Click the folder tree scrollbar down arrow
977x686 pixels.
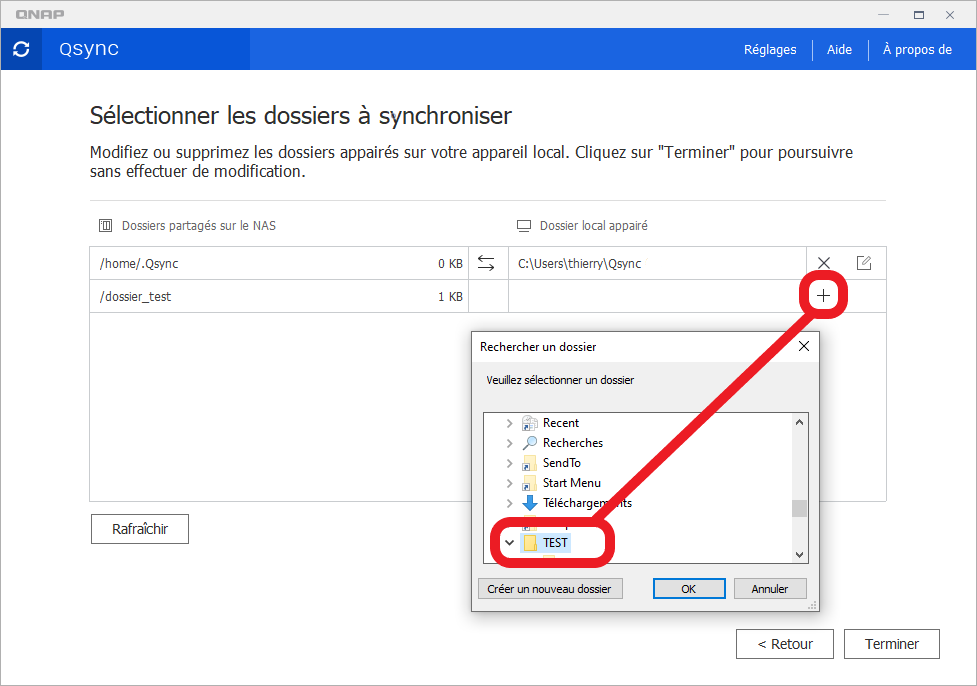[799, 554]
